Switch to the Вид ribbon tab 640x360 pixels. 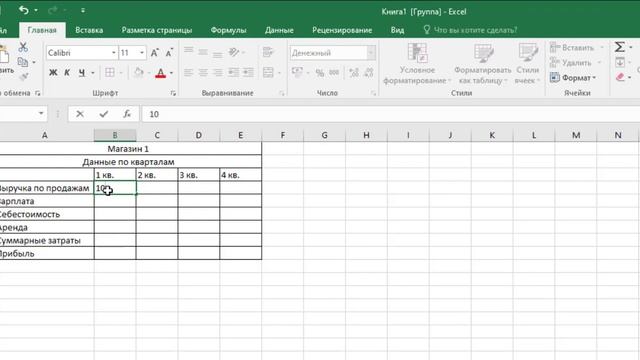(397, 30)
